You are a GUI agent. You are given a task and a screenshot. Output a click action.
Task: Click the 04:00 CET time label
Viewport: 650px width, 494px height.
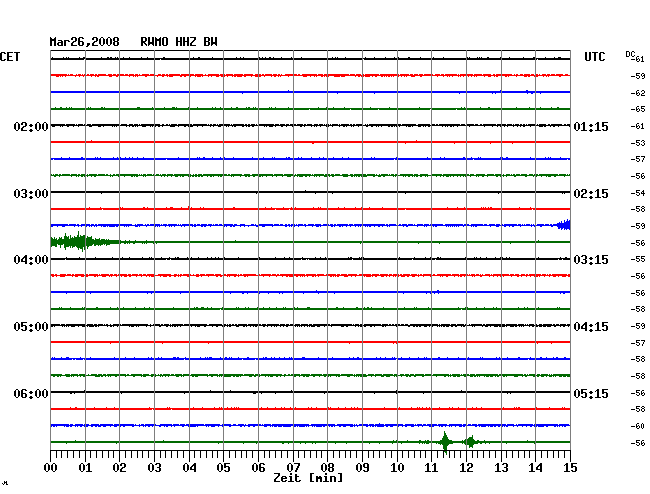pyautogui.click(x=31, y=260)
